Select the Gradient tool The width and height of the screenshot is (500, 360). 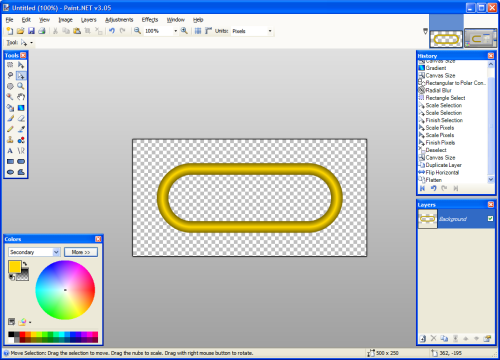[x=21, y=108]
